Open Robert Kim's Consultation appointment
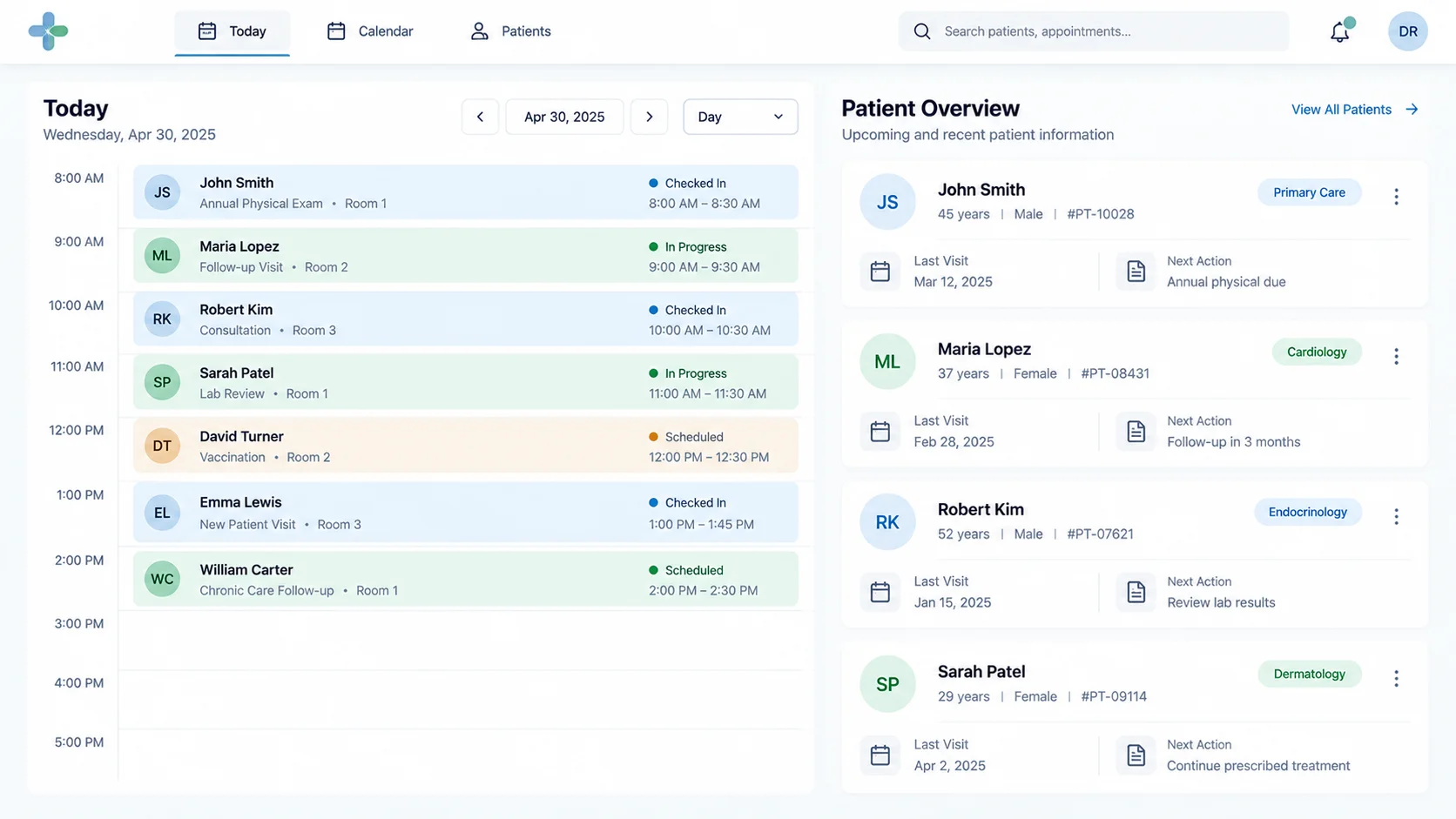 [x=466, y=319]
